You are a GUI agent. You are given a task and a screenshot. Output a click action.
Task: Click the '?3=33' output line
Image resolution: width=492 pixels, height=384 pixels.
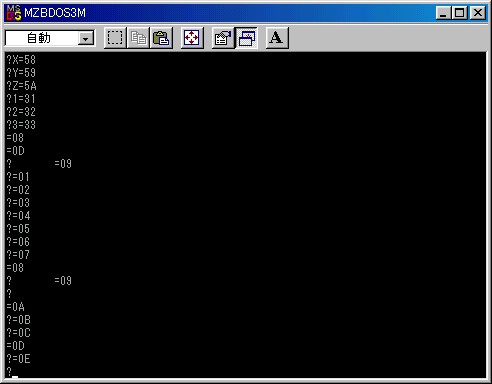click(x=21, y=125)
